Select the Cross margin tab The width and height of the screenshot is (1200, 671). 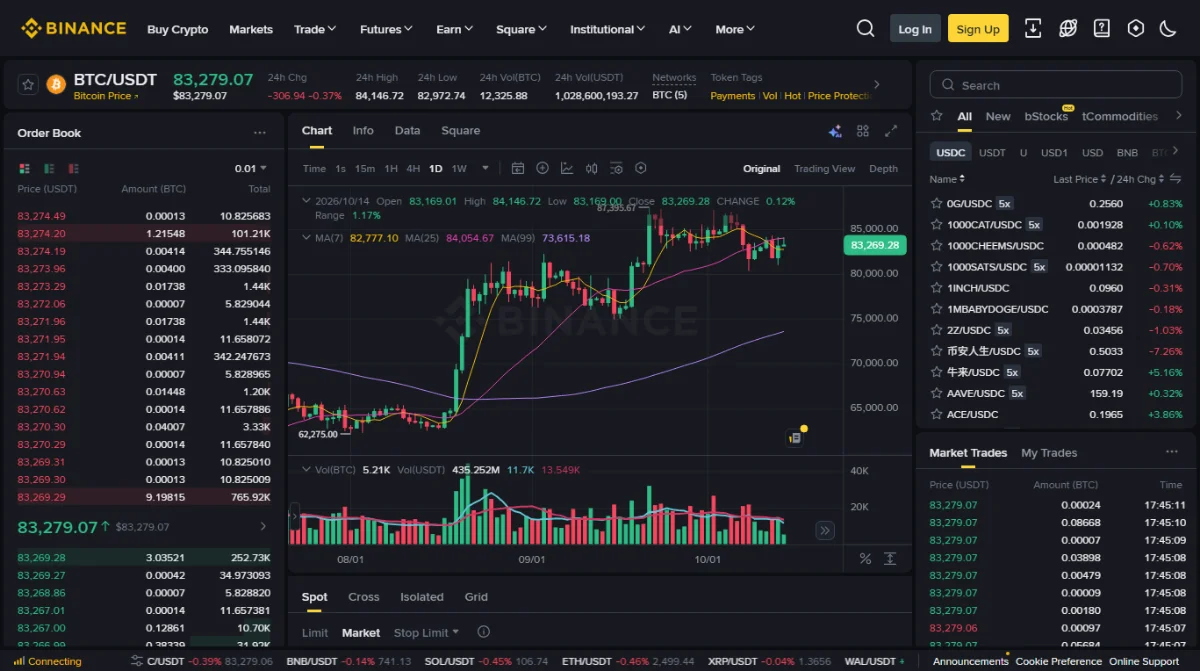tap(364, 597)
